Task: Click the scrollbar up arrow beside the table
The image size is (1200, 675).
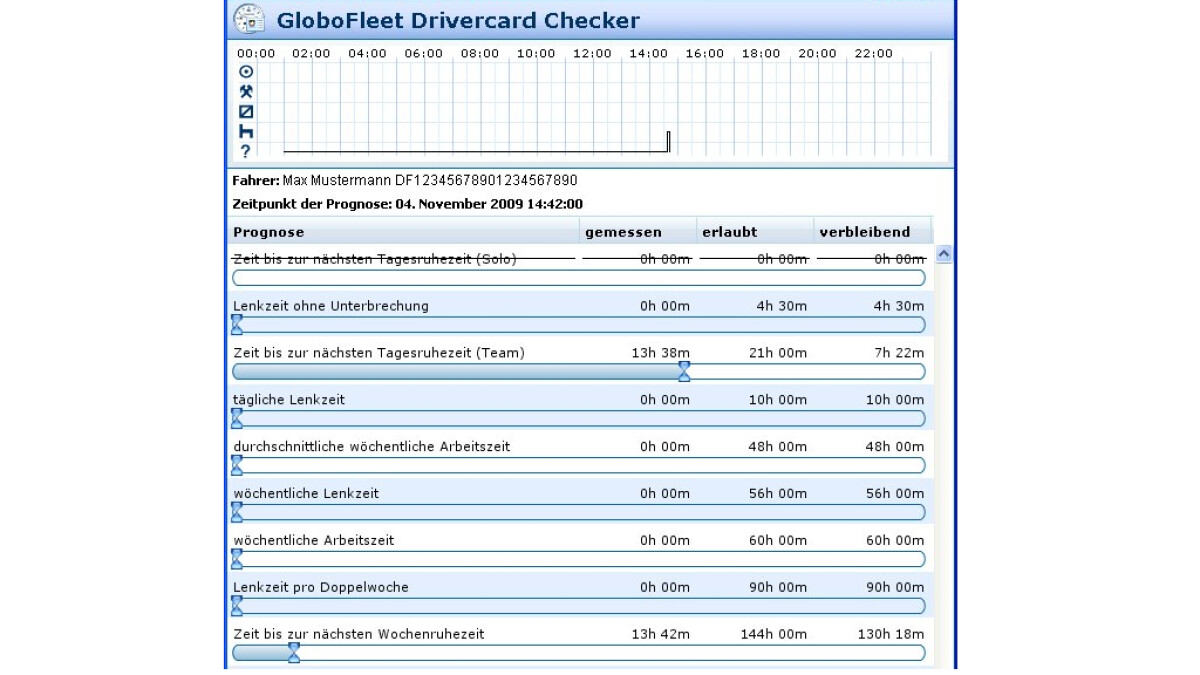Action: [943, 255]
